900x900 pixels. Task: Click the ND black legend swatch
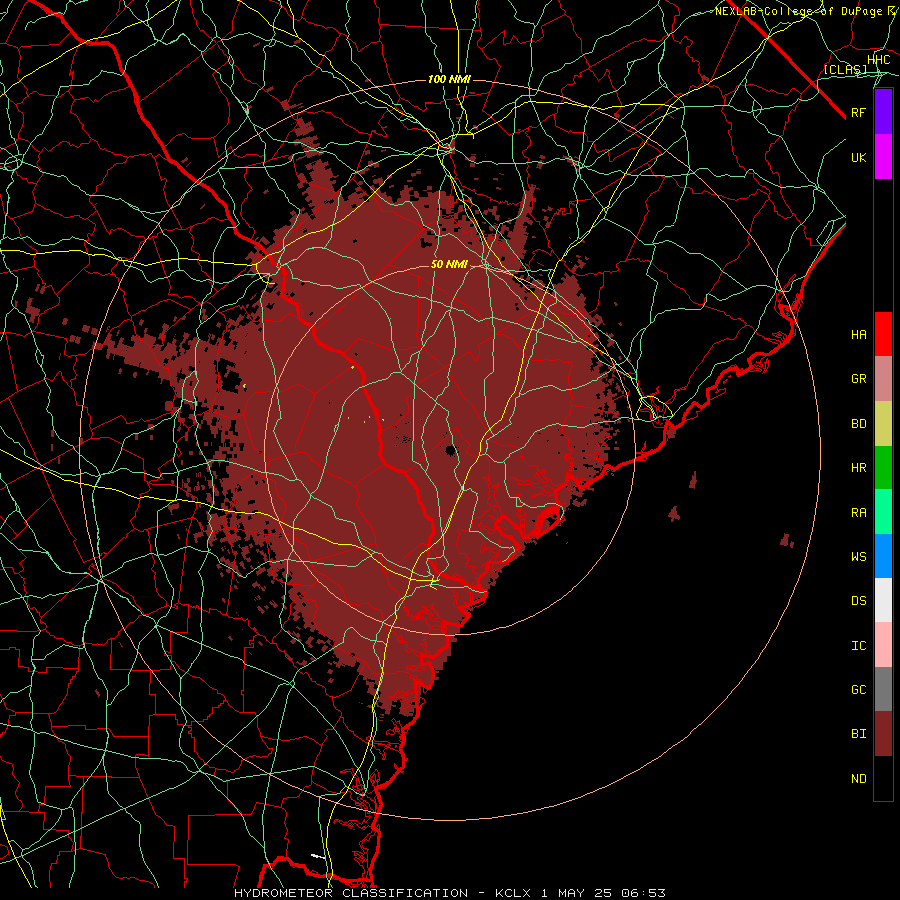pos(883,778)
